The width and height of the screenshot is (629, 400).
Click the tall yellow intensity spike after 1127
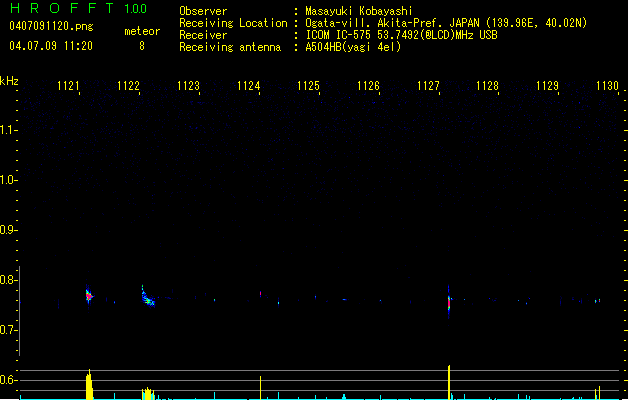[449, 382]
